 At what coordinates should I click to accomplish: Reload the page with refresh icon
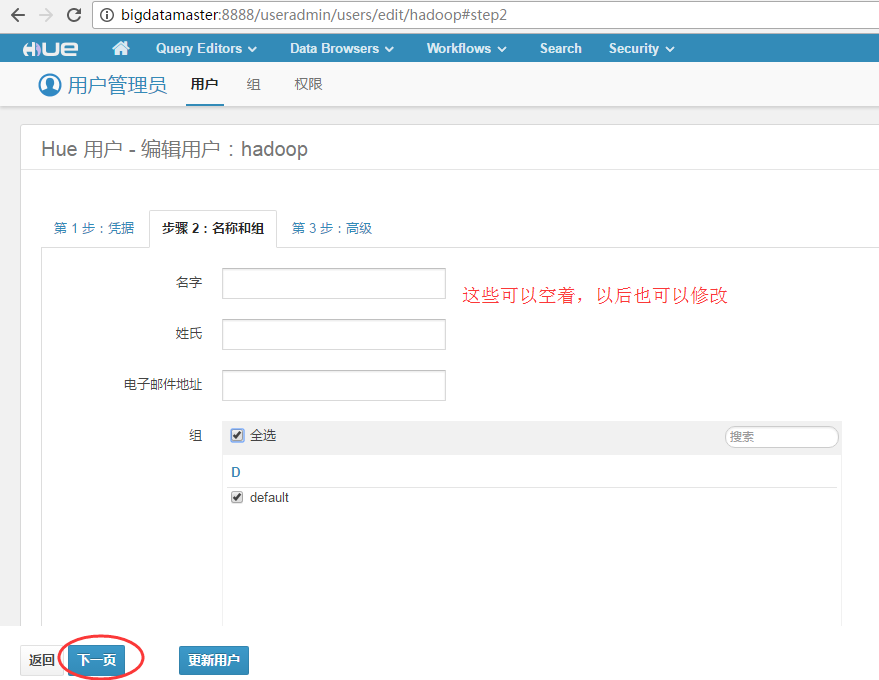(x=74, y=15)
